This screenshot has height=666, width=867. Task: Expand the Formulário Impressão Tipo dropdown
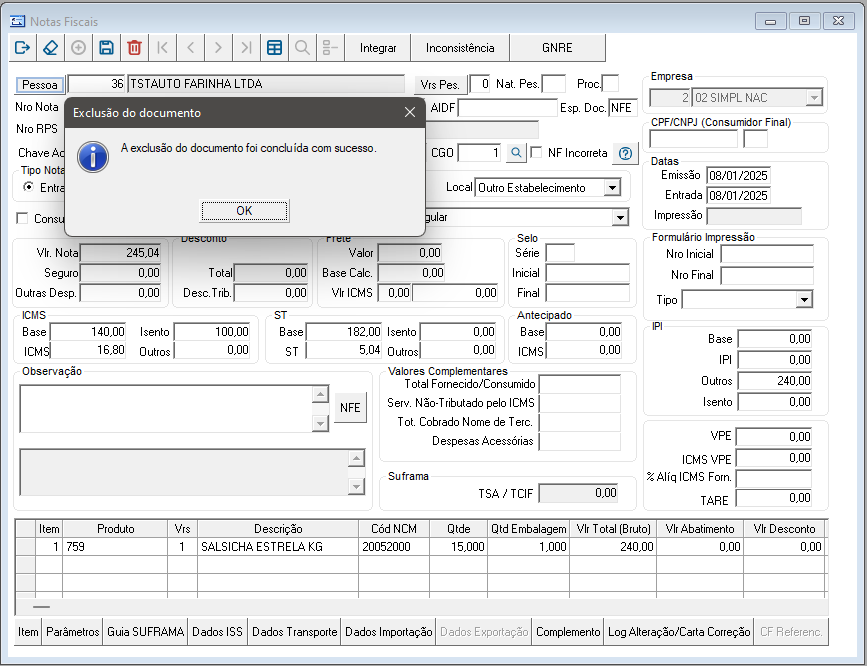tap(804, 300)
